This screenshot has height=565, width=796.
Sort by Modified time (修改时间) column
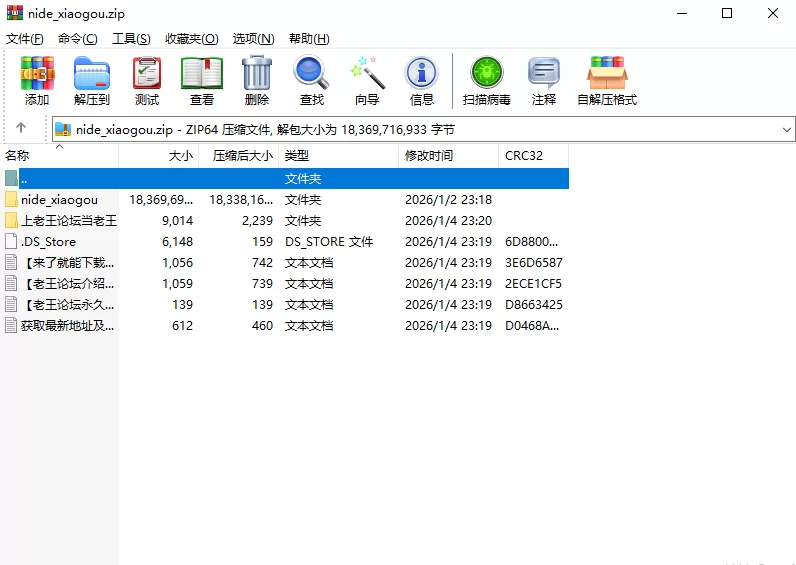point(429,156)
